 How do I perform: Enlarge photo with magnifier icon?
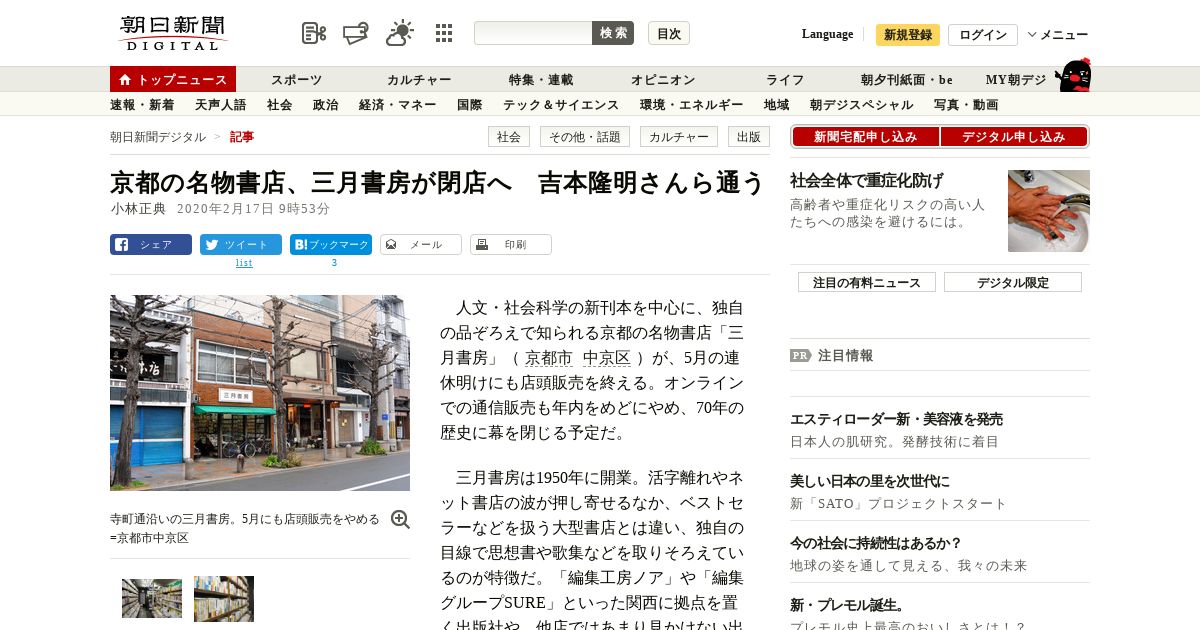(400, 519)
